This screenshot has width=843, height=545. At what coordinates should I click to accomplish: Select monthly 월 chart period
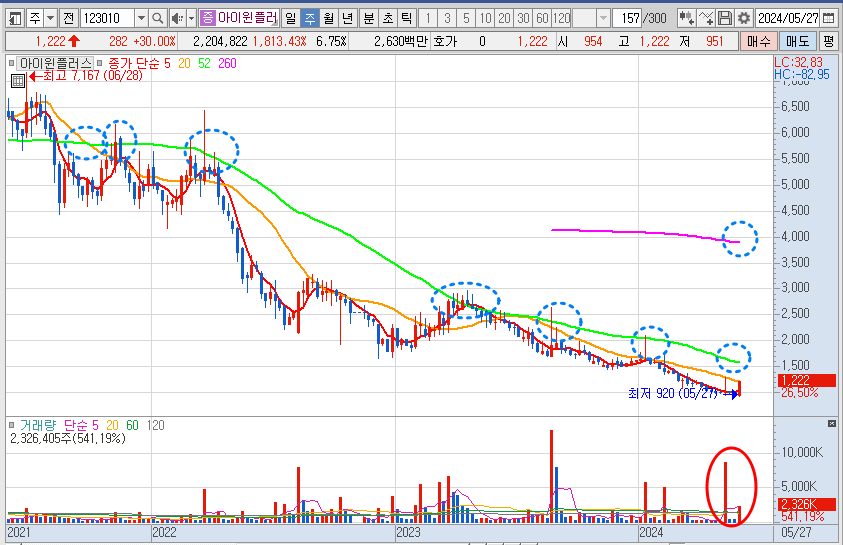click(x=329, y=19)
